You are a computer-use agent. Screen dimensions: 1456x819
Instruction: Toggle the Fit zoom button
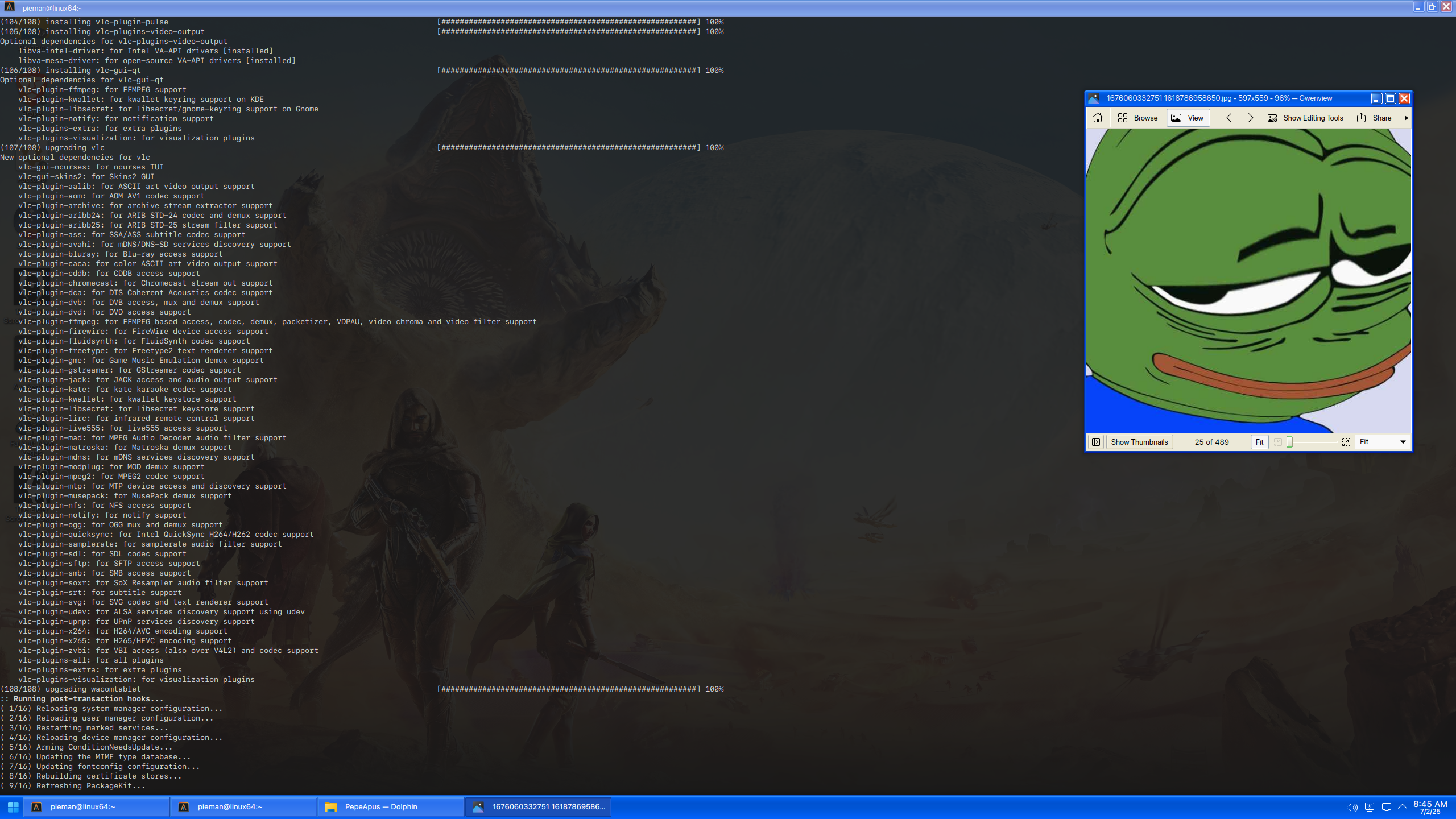pyautogui.click(x=1259, y=442)
